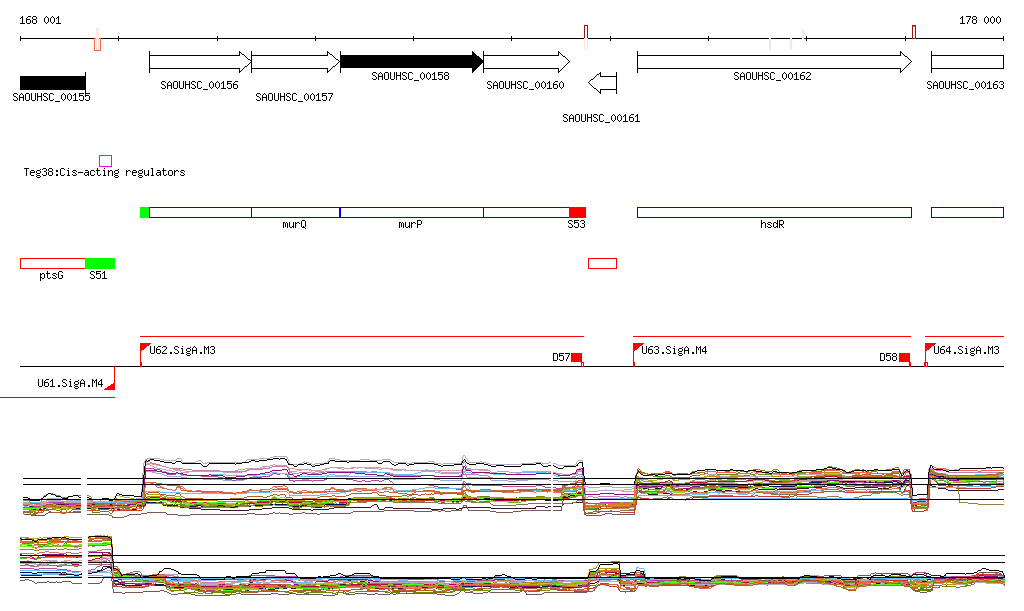Select the SAOUHSC_00157 gene arrow
Screen dimensions: 1024x611
coord(295,62)
